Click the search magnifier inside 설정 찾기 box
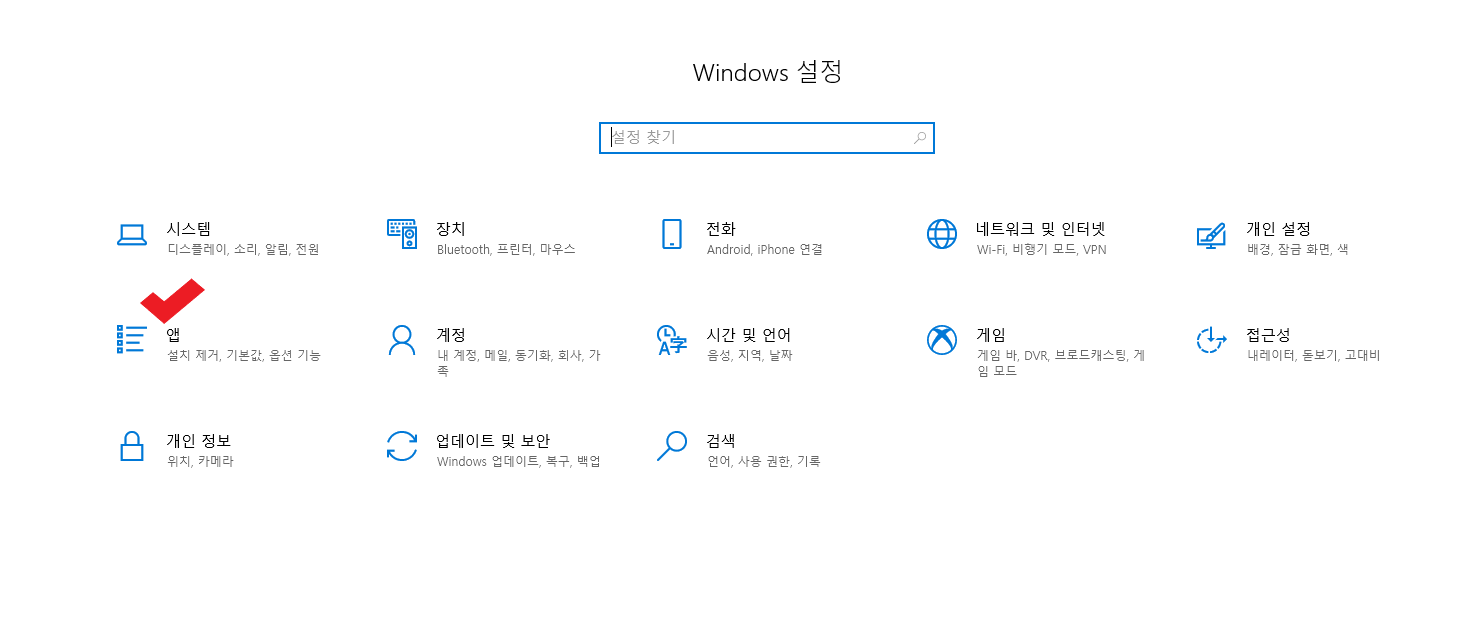1481x621 pixels. (919, 138)
